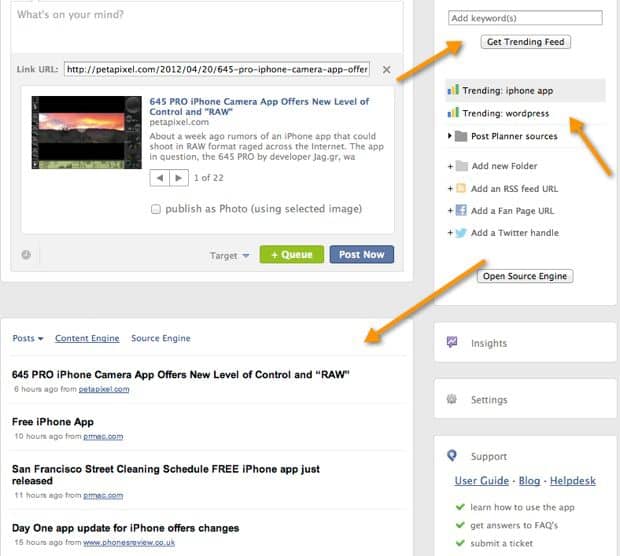Show next thumbnail image
The height and width of the screenshot is (556, 620).
click(x=179, y=178)
